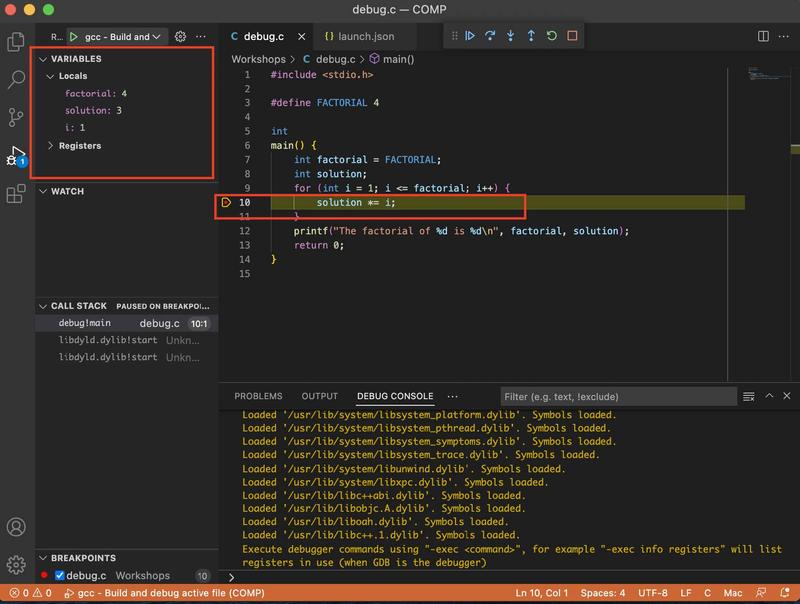Collapse the Locals variable section
Screen dimensions: 800x604
click(51, 76)
